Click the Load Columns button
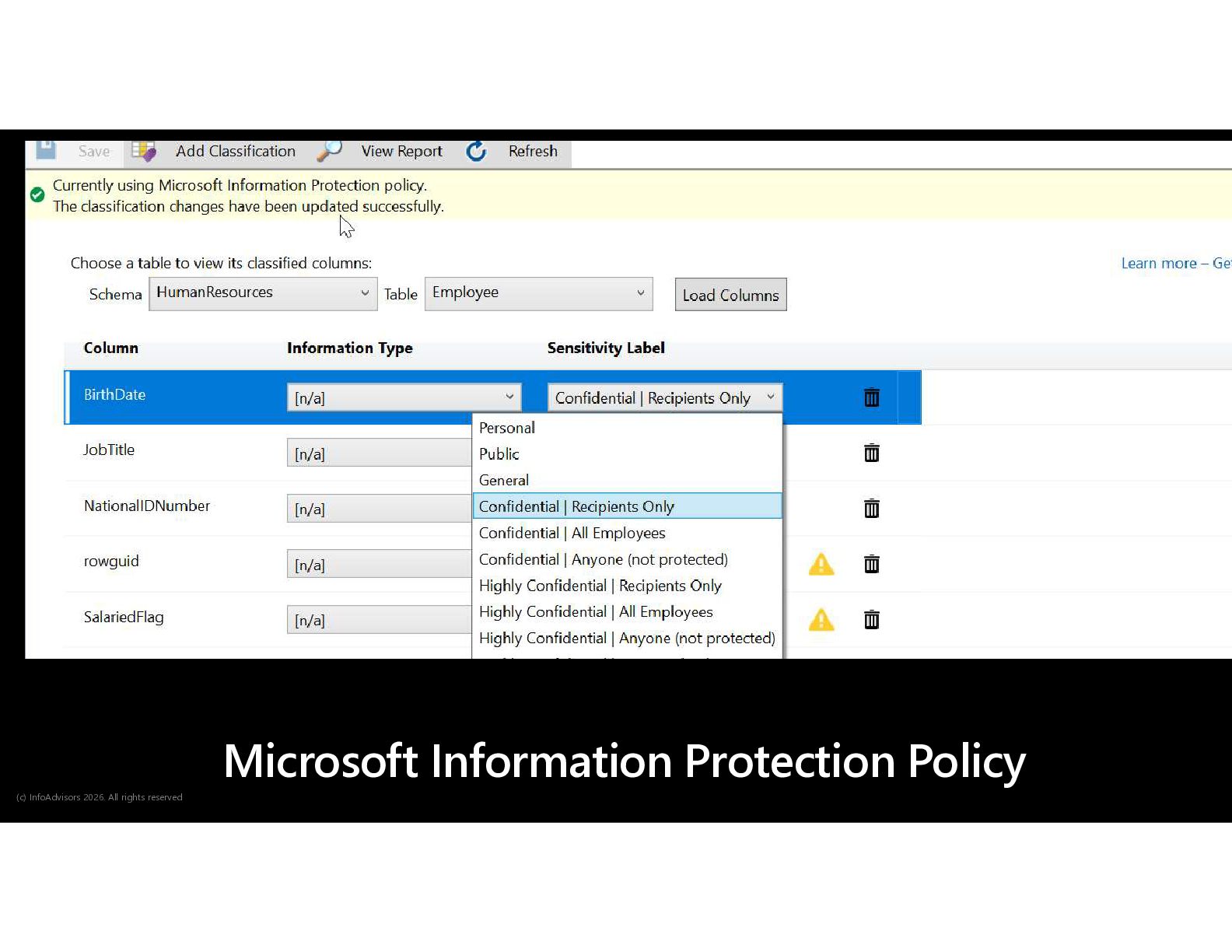 tap(730, 295)
